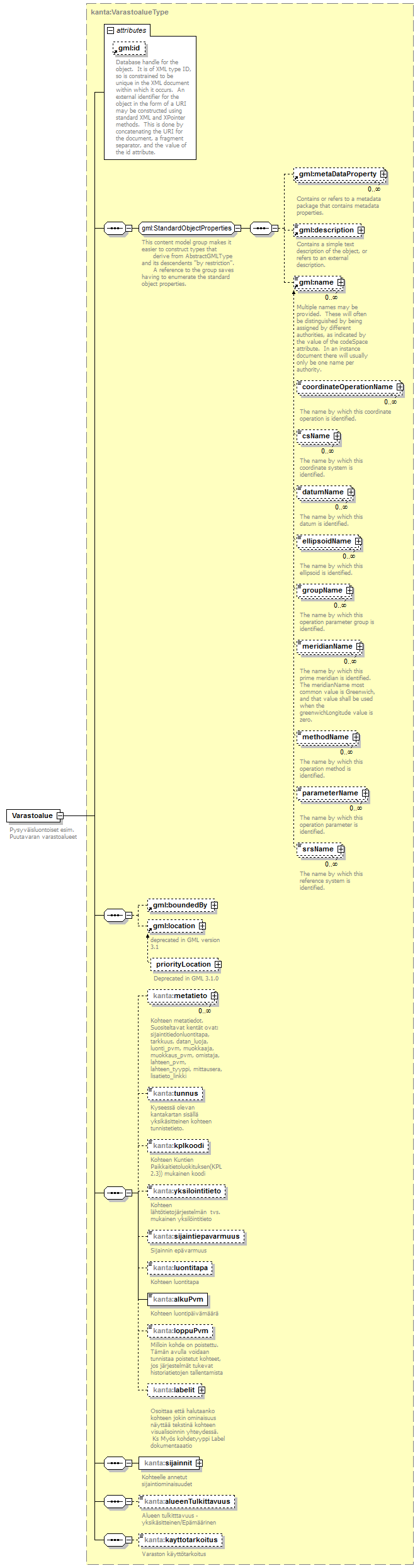Select the gml:boundedBy element

[180, 905]
